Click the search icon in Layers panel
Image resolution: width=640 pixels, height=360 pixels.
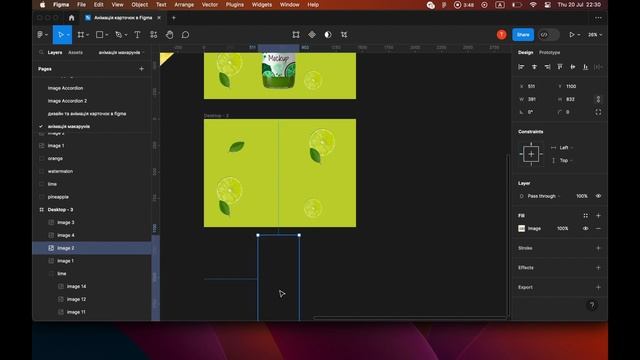click(41, 52)
